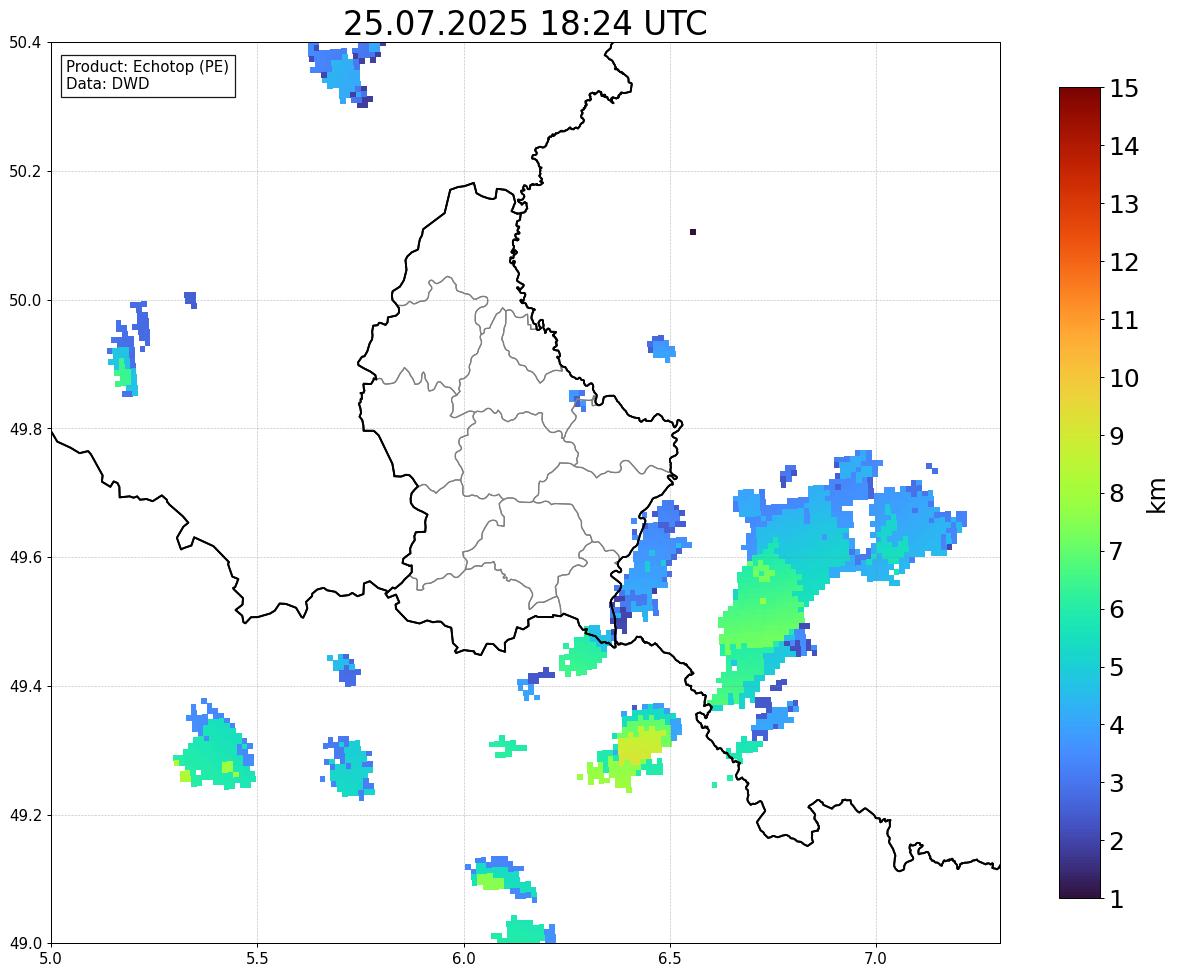The image size is (1178, 976).
Task: Click the y-axis label '49.6'
Action: [x=25, y=557]
